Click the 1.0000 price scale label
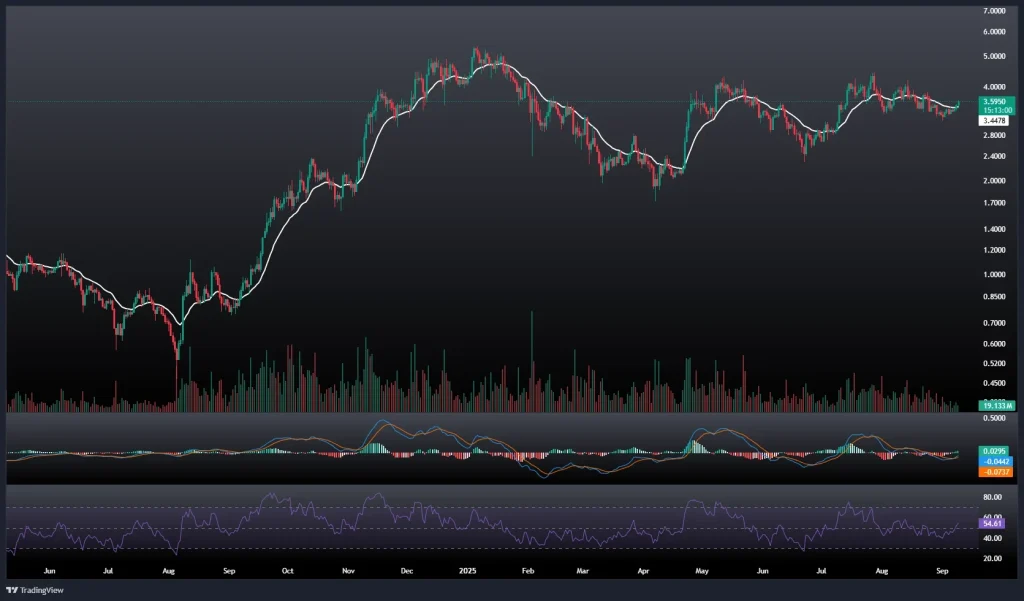The width and height of the screenshot is (1024, 601). tap(995, 274)
